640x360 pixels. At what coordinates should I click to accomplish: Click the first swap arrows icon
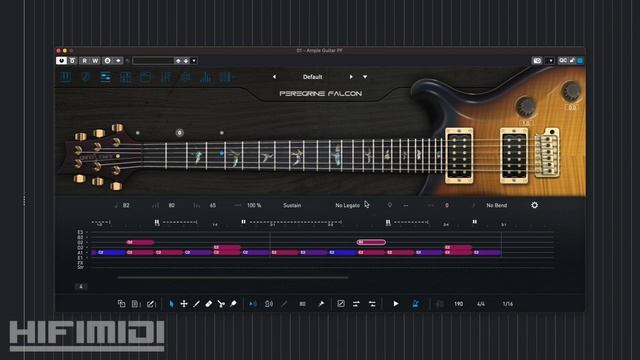tap(356, 304)
